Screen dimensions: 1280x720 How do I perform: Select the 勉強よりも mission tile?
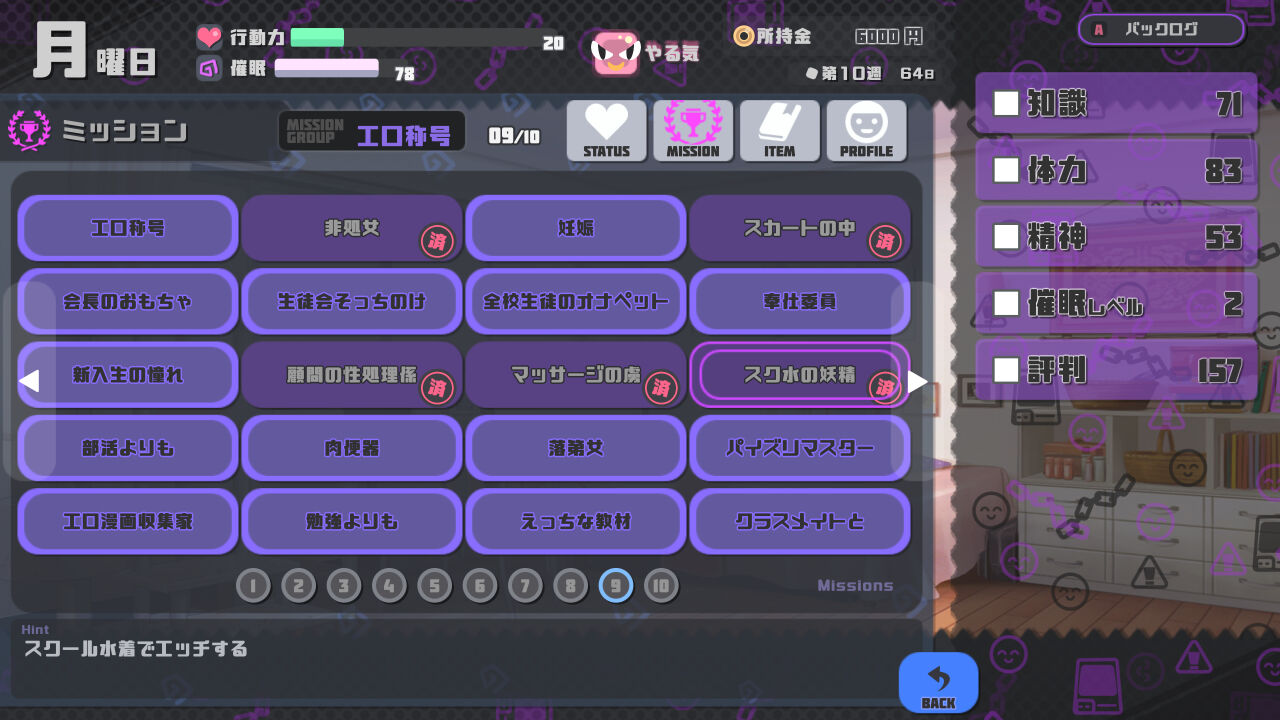(352, 522)
